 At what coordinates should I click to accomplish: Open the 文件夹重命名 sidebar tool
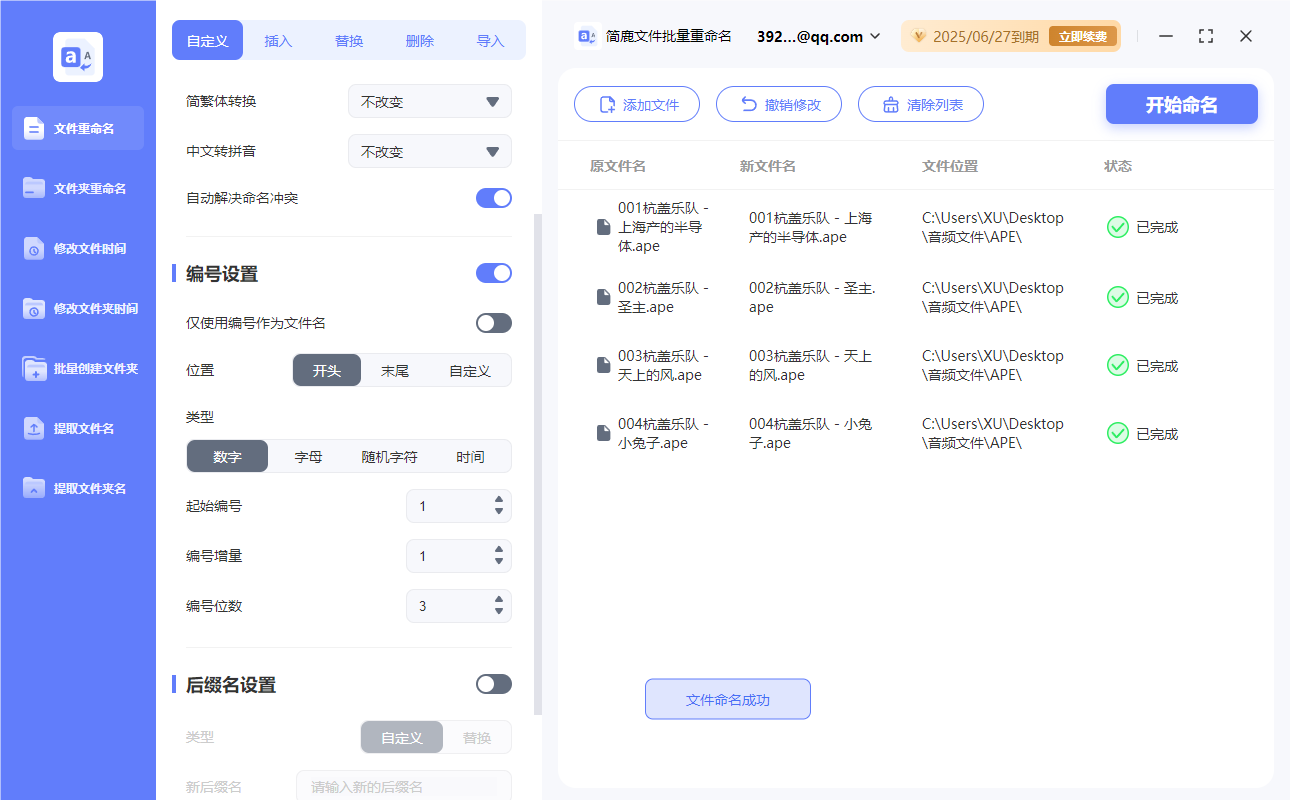pyautogui.click(x=77, y=188)
